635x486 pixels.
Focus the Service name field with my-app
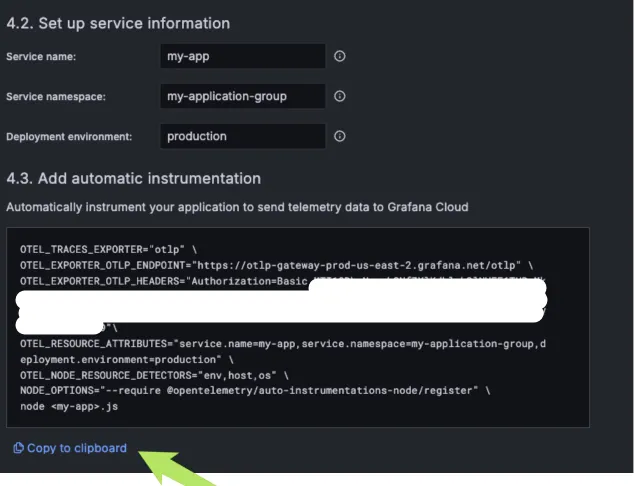click(x=242, y=57)
